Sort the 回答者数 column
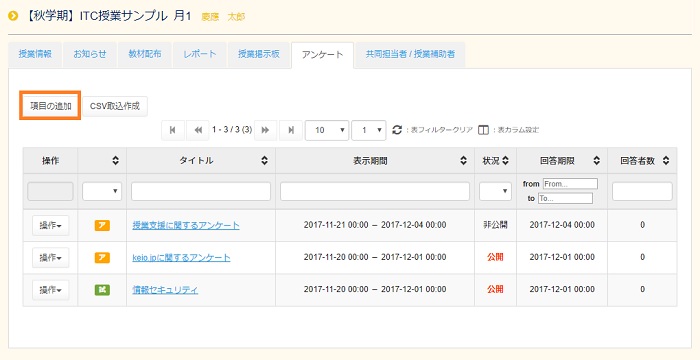This screenshot has height=360, width=700. click(666, 160)
